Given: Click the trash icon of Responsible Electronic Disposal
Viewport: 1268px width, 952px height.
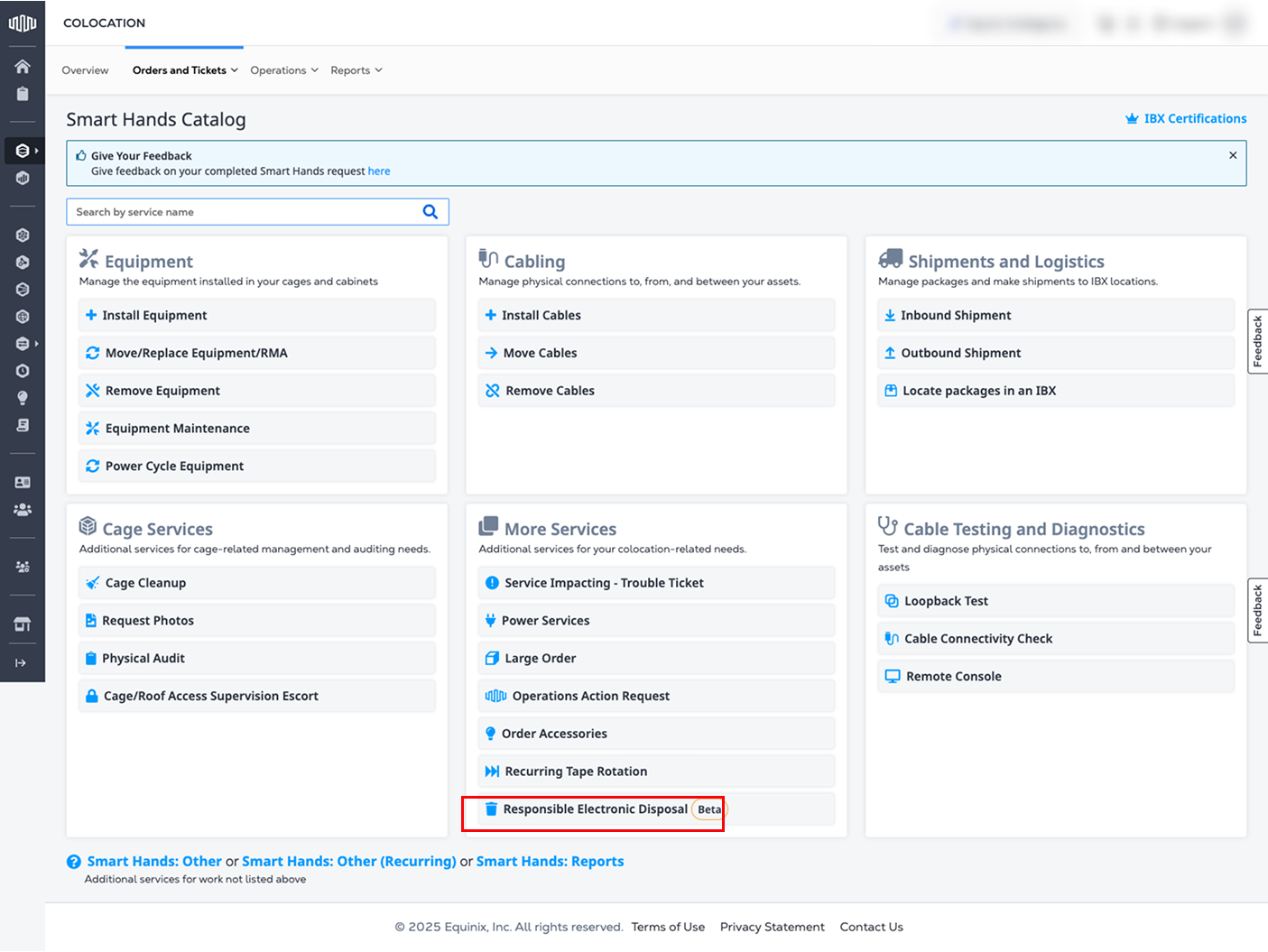Looking at the screenshot, I should (491, 809).
